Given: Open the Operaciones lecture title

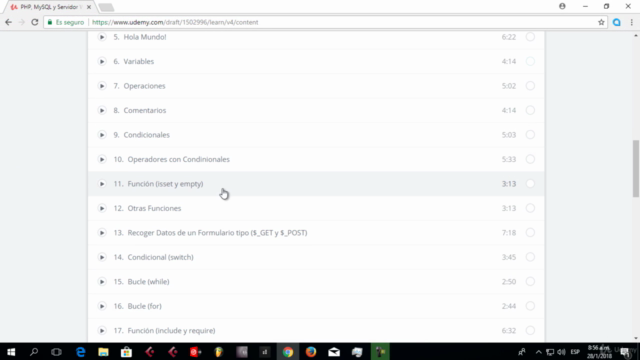Looking at the screenshot, I should [x=144, y=86].
